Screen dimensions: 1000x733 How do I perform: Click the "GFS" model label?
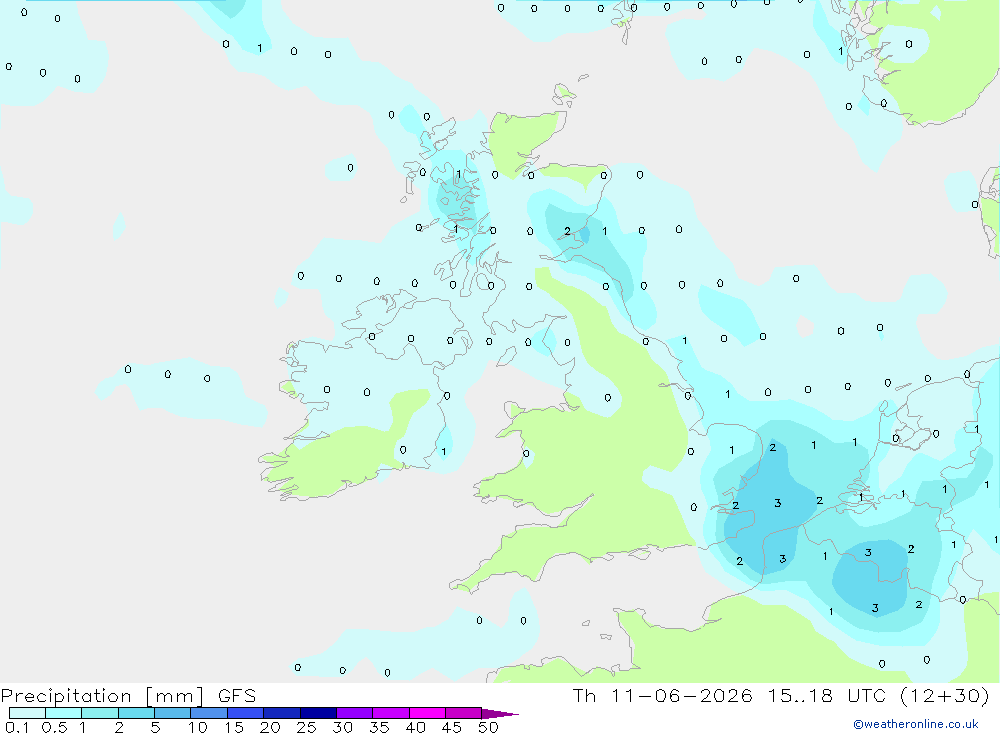pos(237,695)
